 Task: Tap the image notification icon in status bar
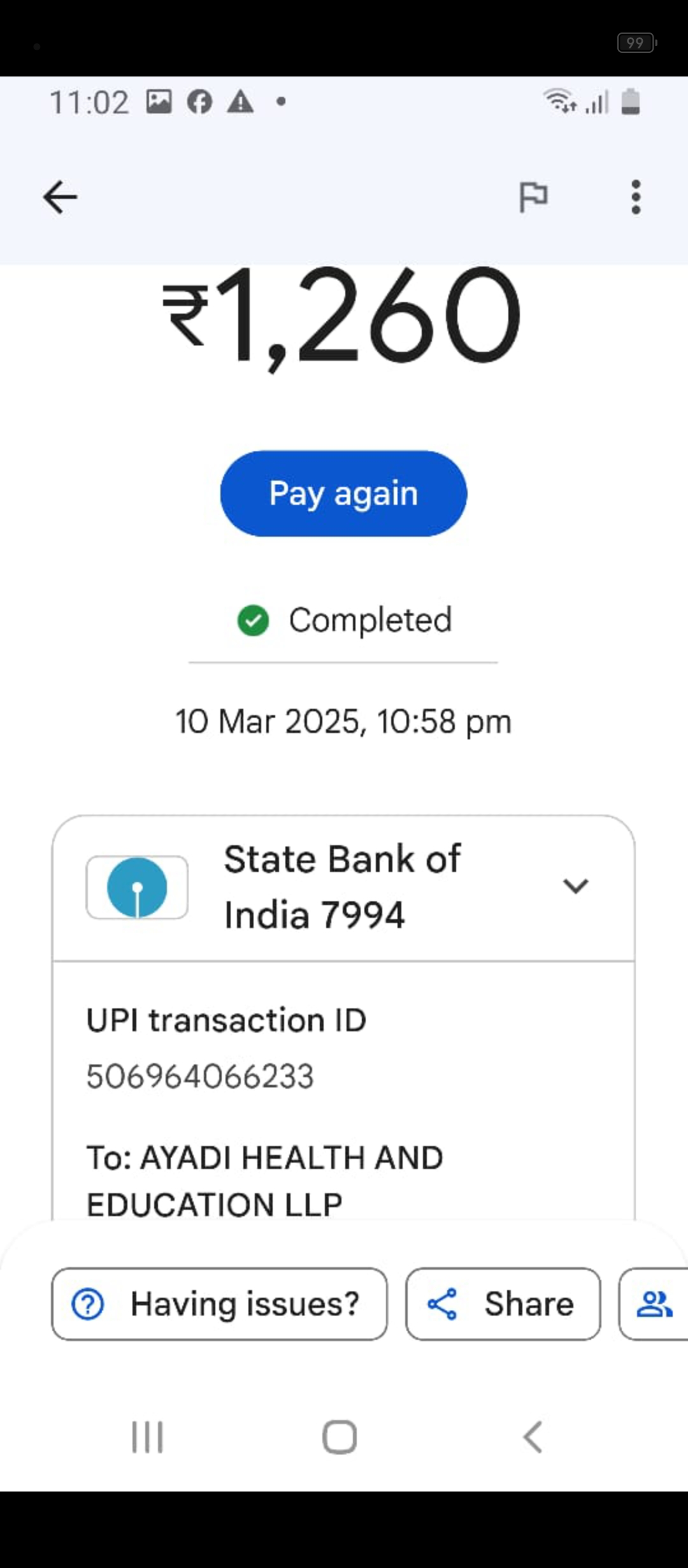[159, 102]
